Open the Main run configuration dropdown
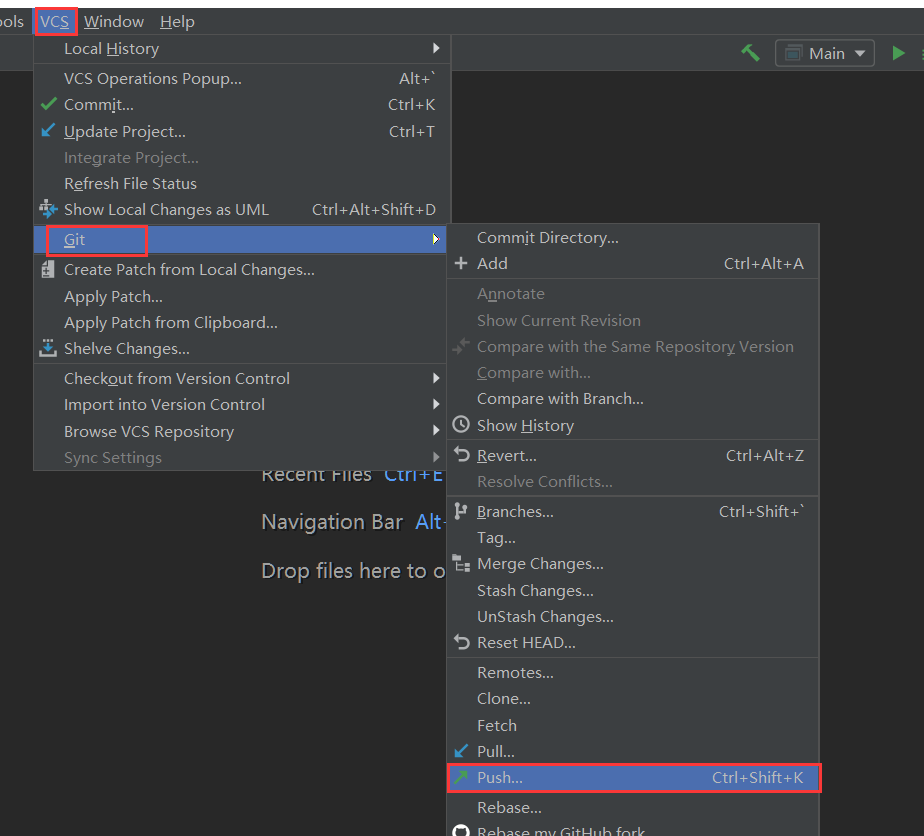The image size is (924, 836). pyautogui.click(x=824, y=53)
